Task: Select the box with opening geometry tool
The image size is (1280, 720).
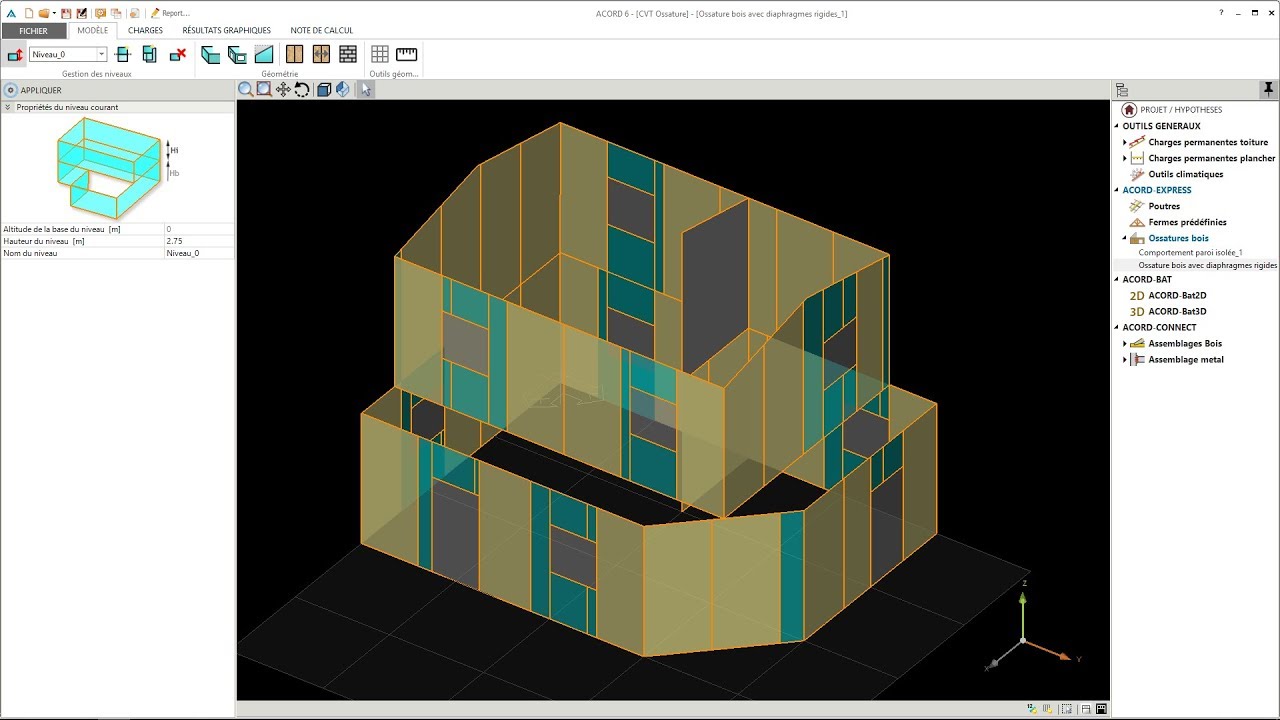Action: coord(237,55)
